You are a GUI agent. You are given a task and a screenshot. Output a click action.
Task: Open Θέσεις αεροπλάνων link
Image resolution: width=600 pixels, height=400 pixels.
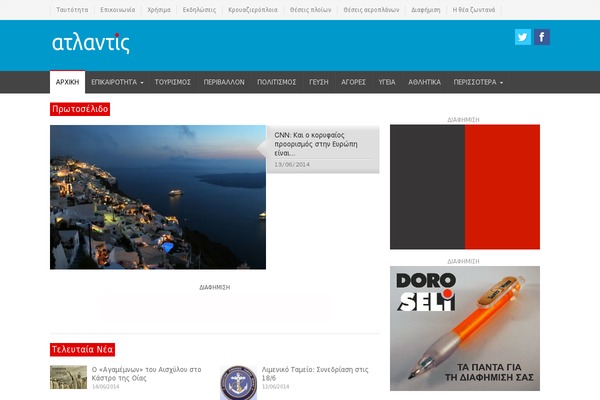[371, 10]
